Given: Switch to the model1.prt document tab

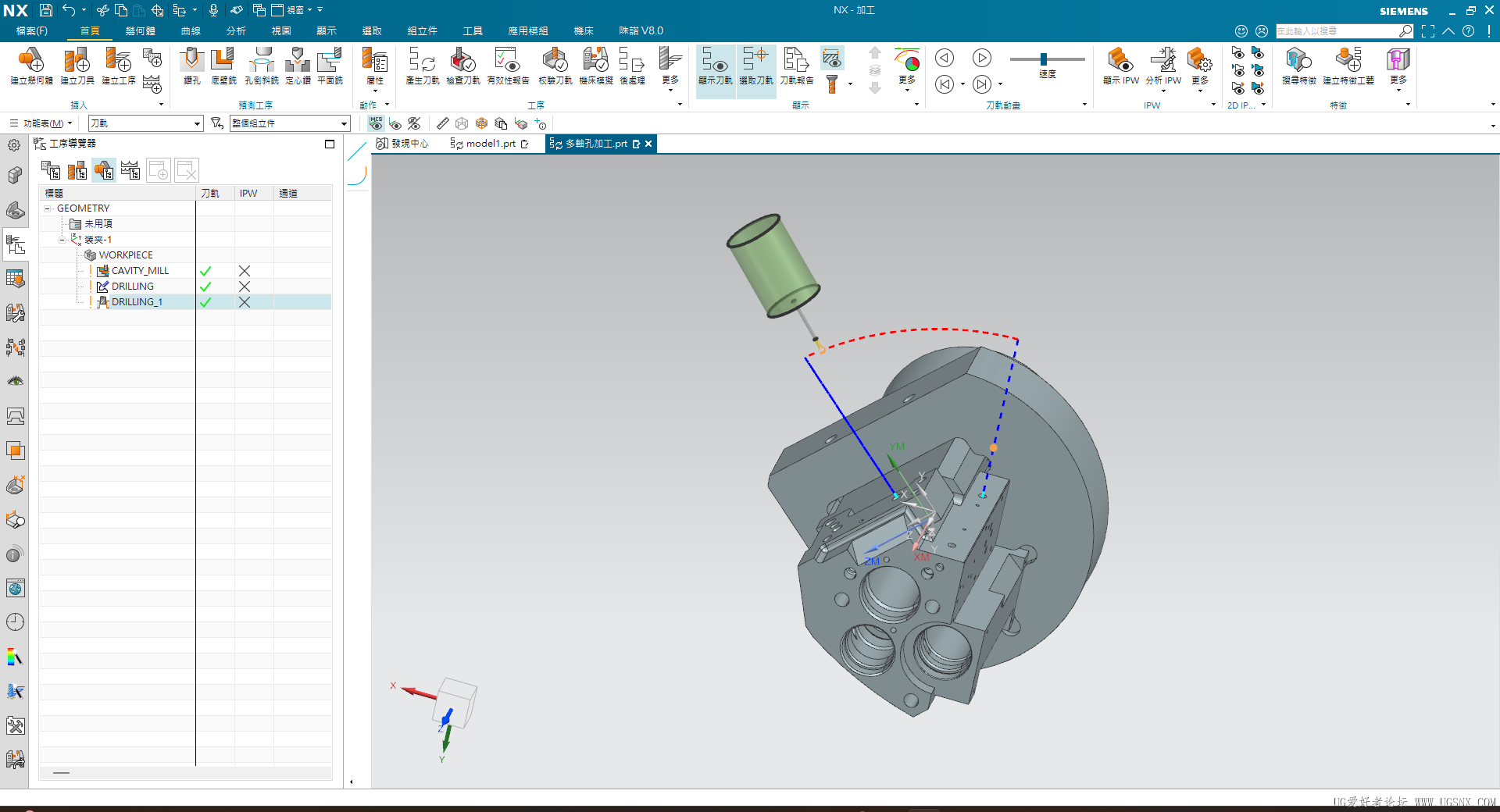Looking at the screenshot, I should pyautogui.click(x=491, y=144).
